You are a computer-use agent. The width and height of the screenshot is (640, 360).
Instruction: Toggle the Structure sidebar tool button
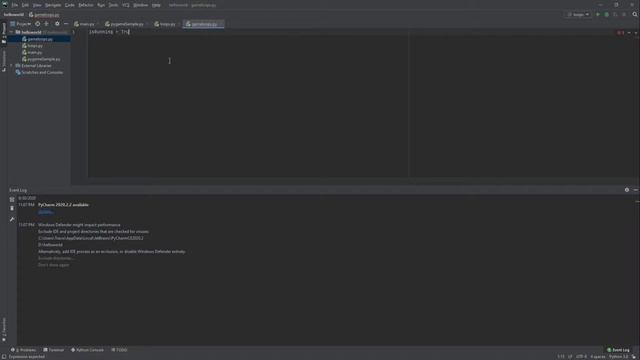click(4, 61)
